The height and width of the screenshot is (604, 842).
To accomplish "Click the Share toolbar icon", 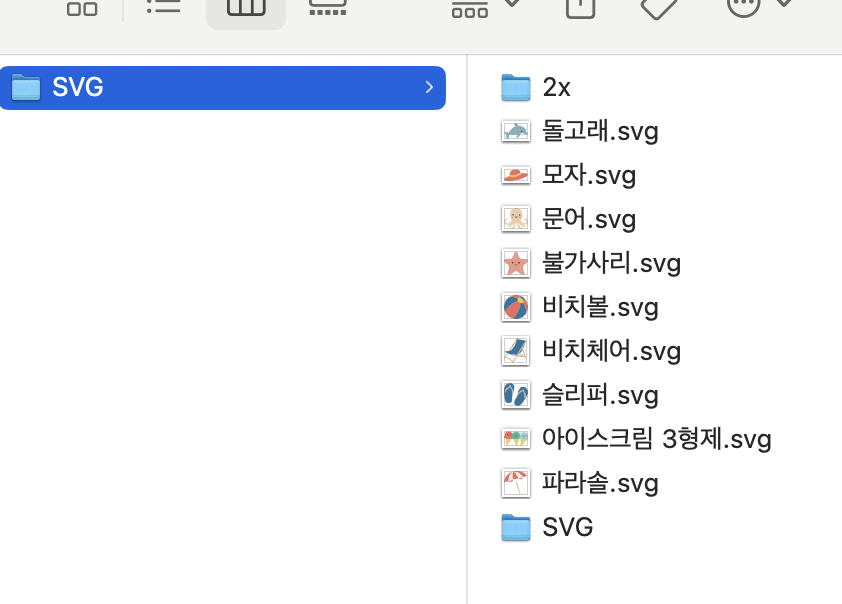I will tap(580, 9).
